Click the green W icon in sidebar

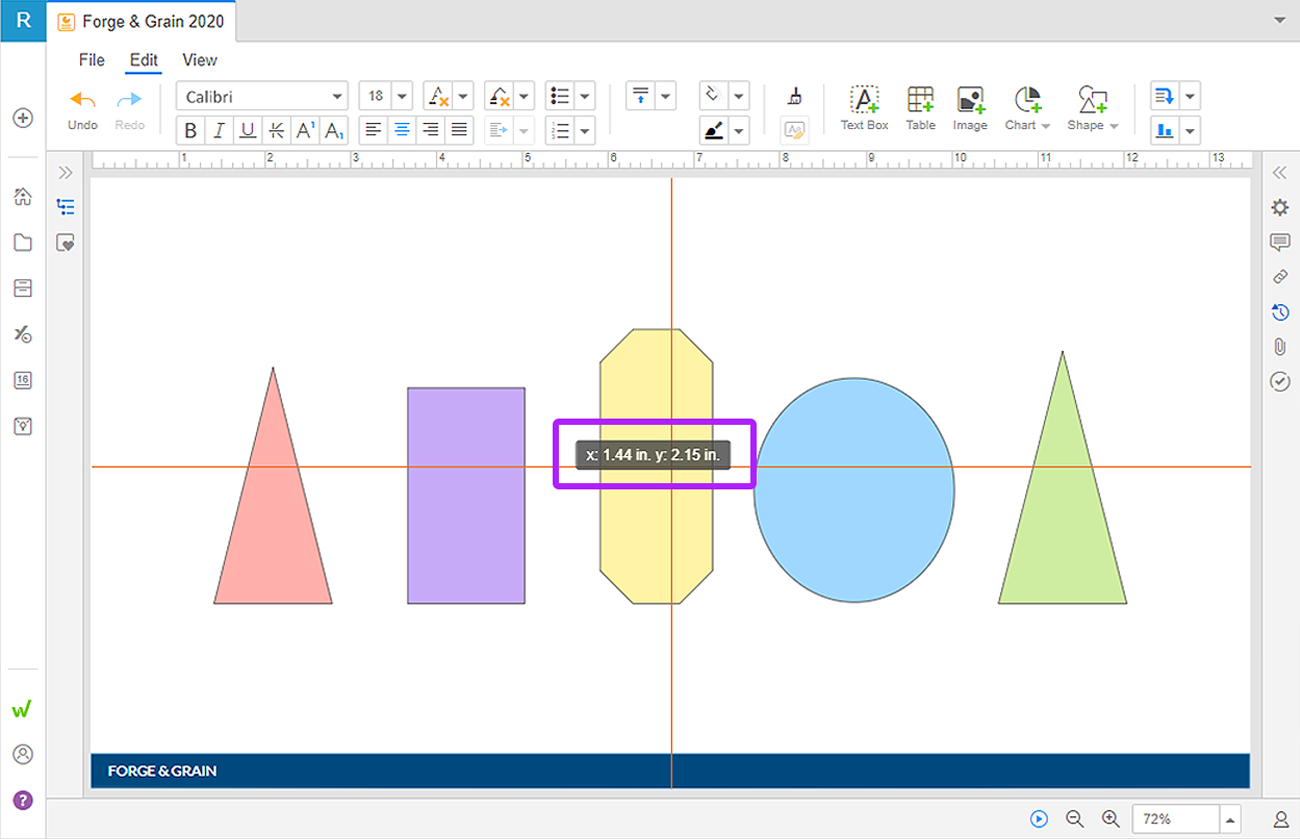[22, 710]
